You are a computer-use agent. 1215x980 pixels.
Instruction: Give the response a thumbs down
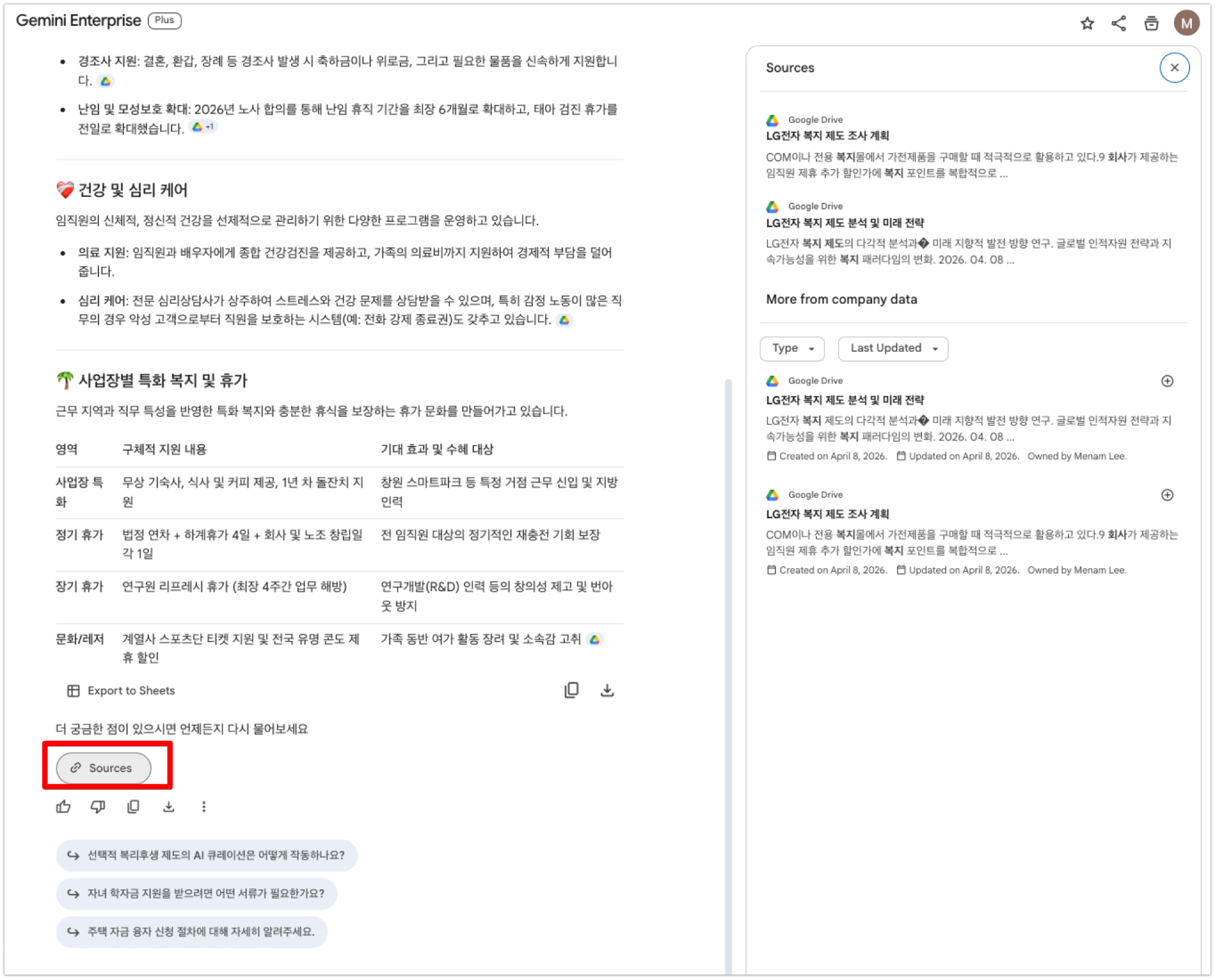coord(98,807)
